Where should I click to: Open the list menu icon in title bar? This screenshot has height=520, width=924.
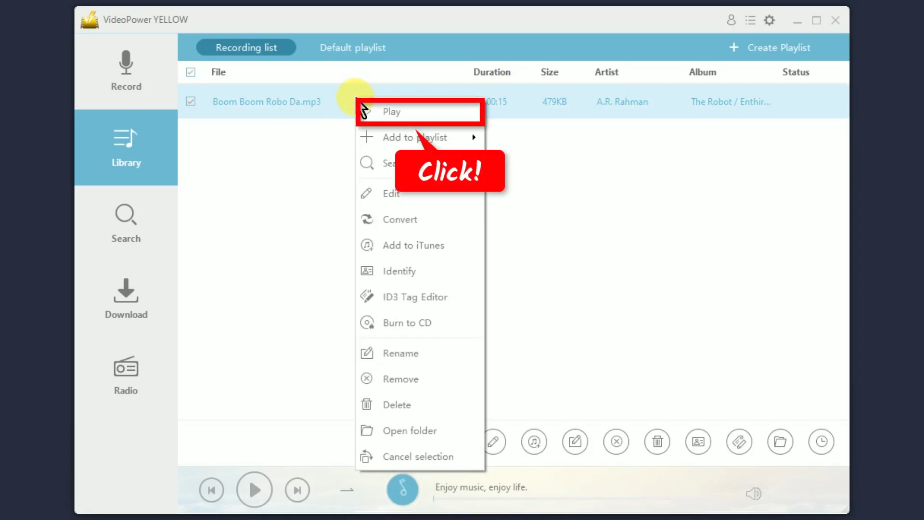[750, 20]
